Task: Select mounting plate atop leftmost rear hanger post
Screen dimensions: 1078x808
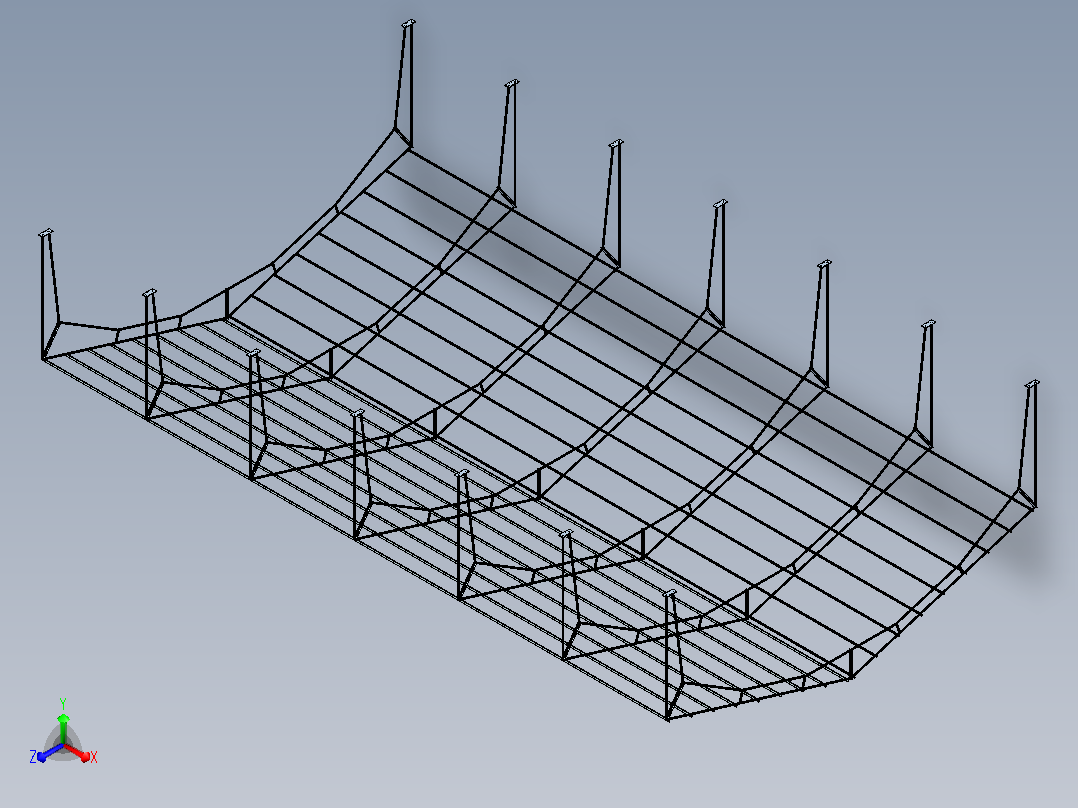Action: click(408, 24)
